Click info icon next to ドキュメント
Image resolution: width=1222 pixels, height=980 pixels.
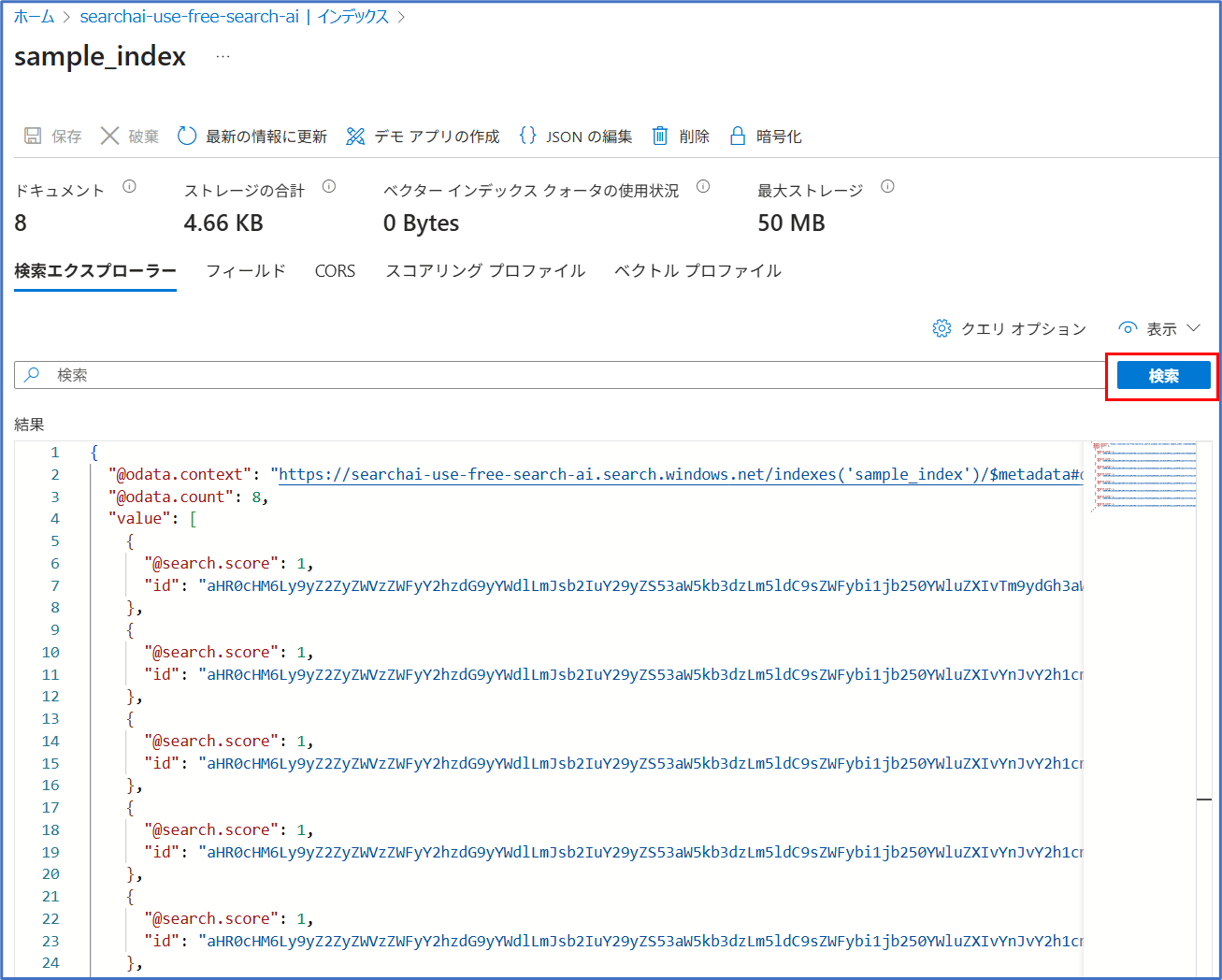point(129,187)
